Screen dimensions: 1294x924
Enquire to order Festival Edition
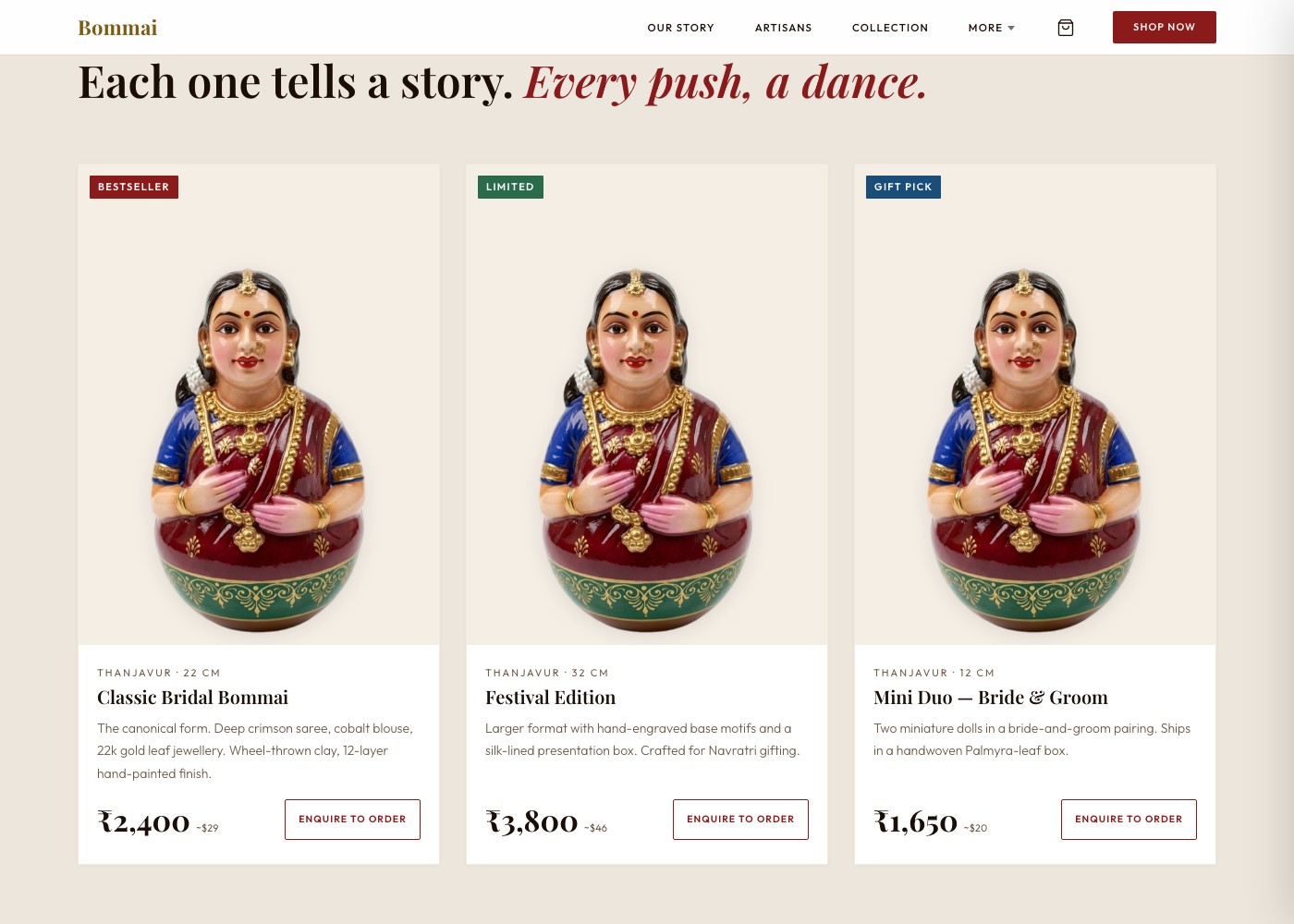pos(740,820)
